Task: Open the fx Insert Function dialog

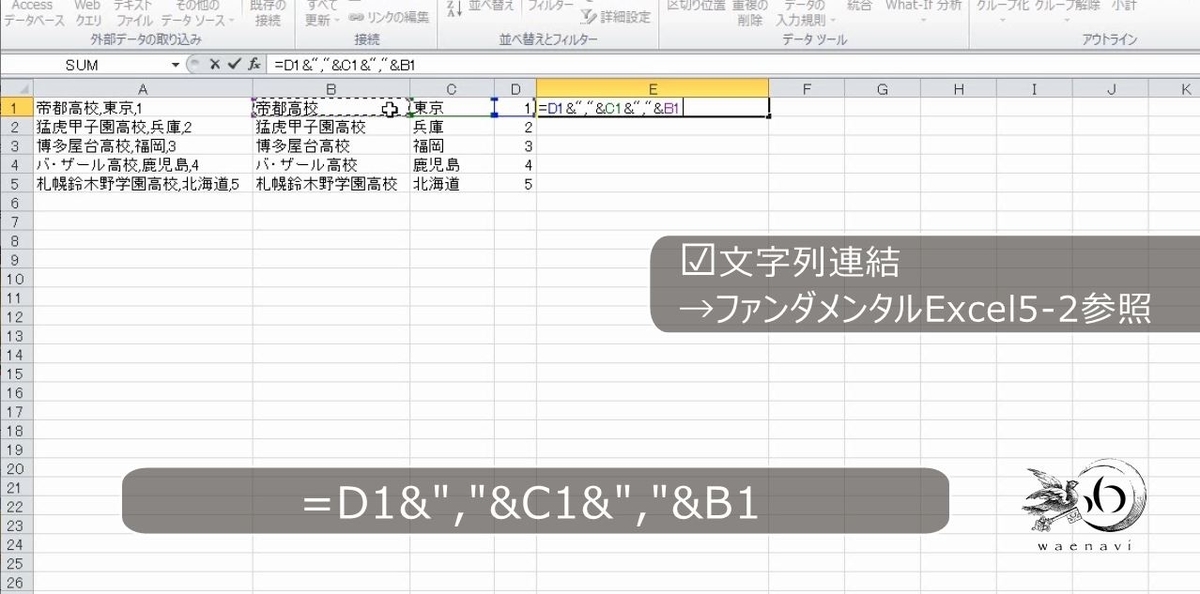Action: (253, 64)
